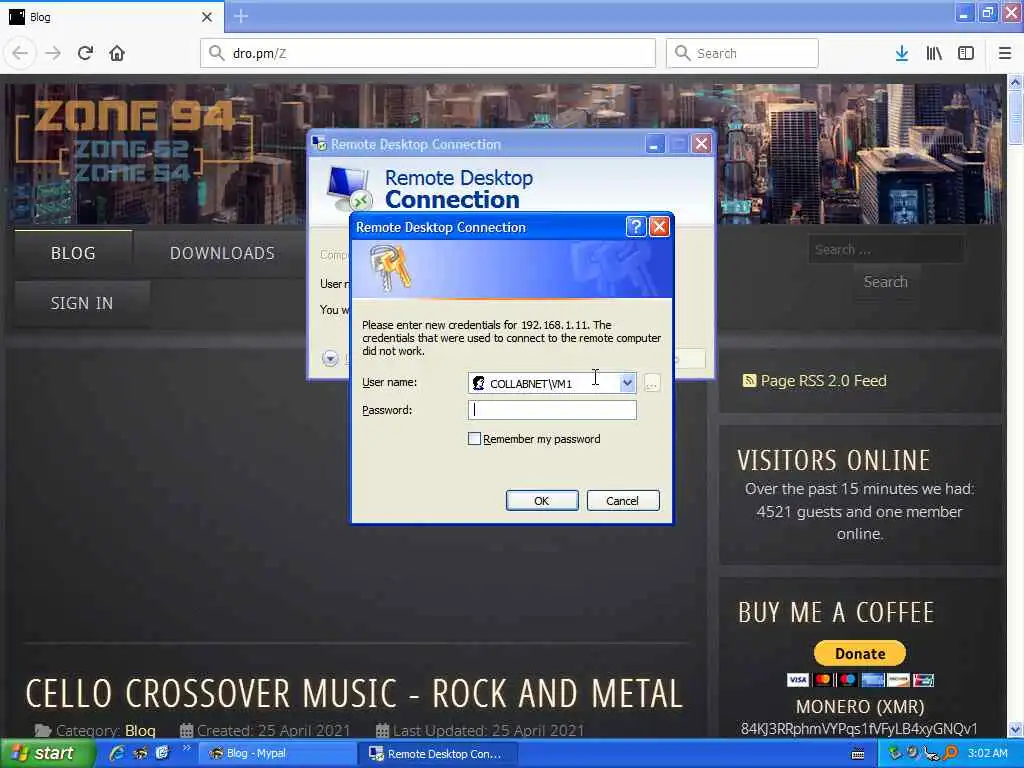Click the Zone 94 site logo
This screenshot has width=1024, height=768.
pos(134,140)
